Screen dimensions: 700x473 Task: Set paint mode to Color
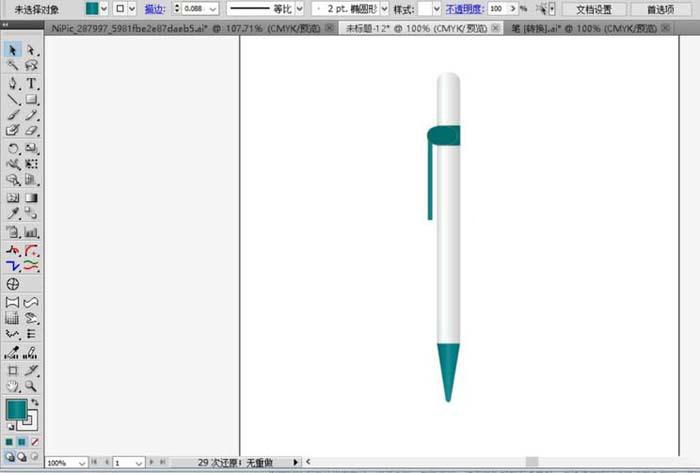coord(9,442)
